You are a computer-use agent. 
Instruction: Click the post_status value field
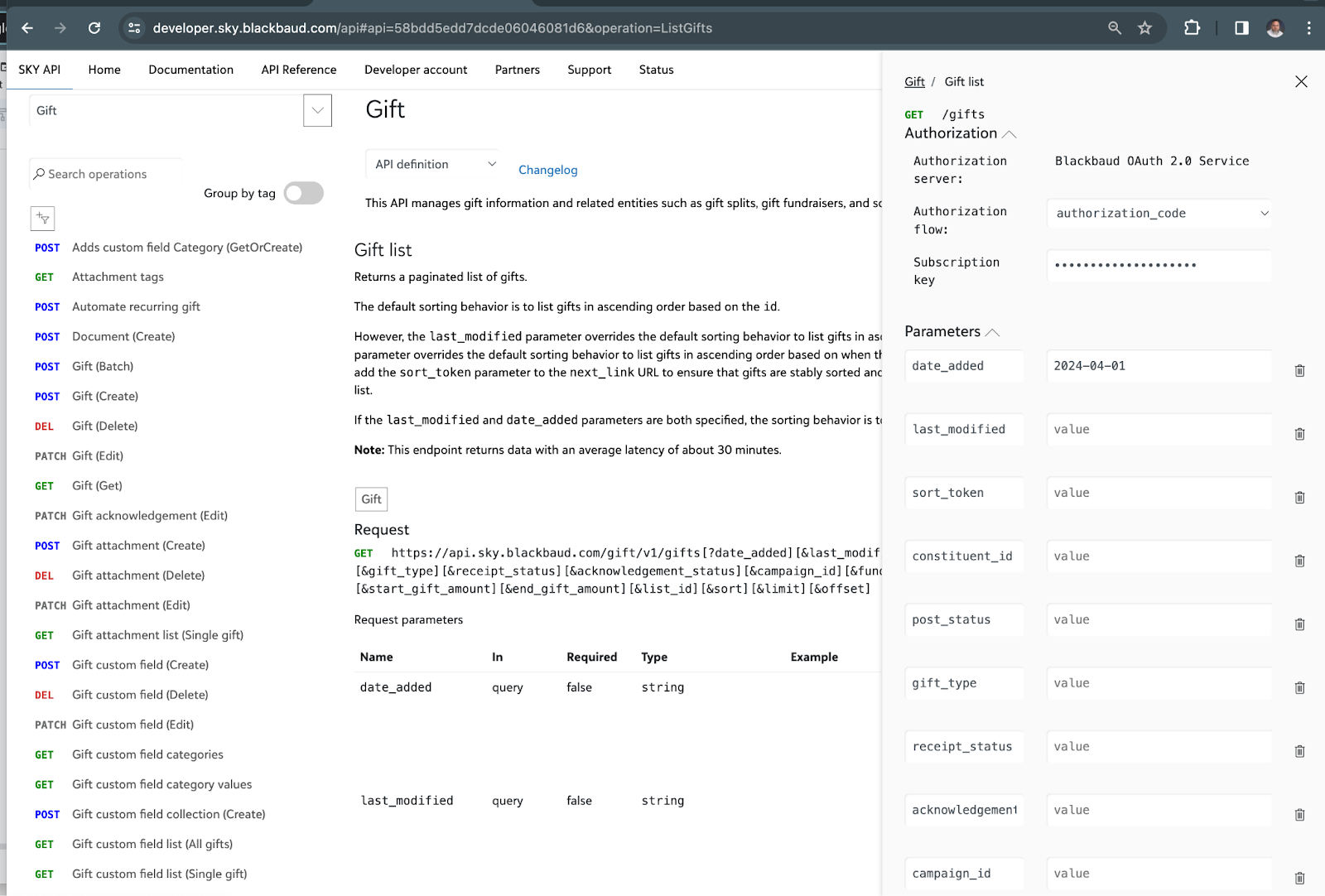coord(1159,619)
